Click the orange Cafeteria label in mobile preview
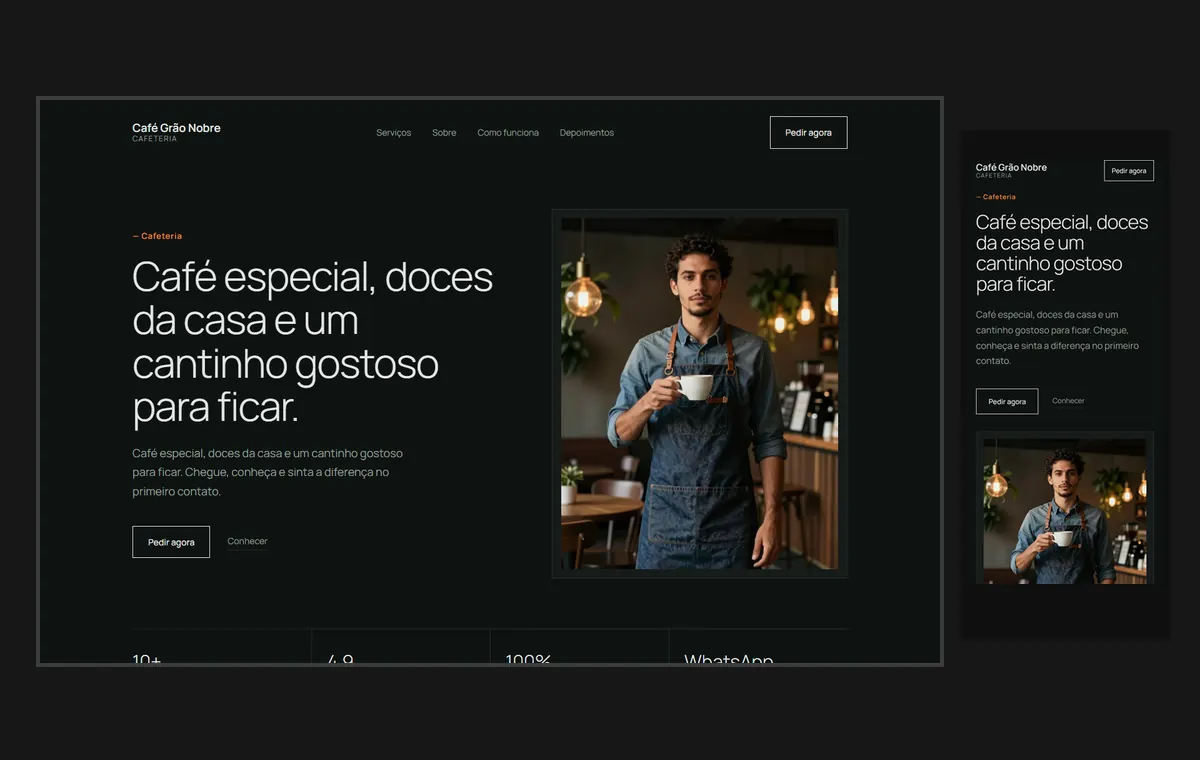1200x760 pixels. tap(996, 197)
